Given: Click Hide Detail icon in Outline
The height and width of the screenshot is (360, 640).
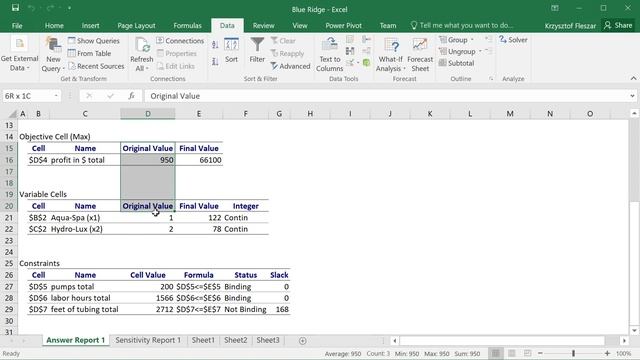Looking at the screenshot, I should (x=488, y=51).
